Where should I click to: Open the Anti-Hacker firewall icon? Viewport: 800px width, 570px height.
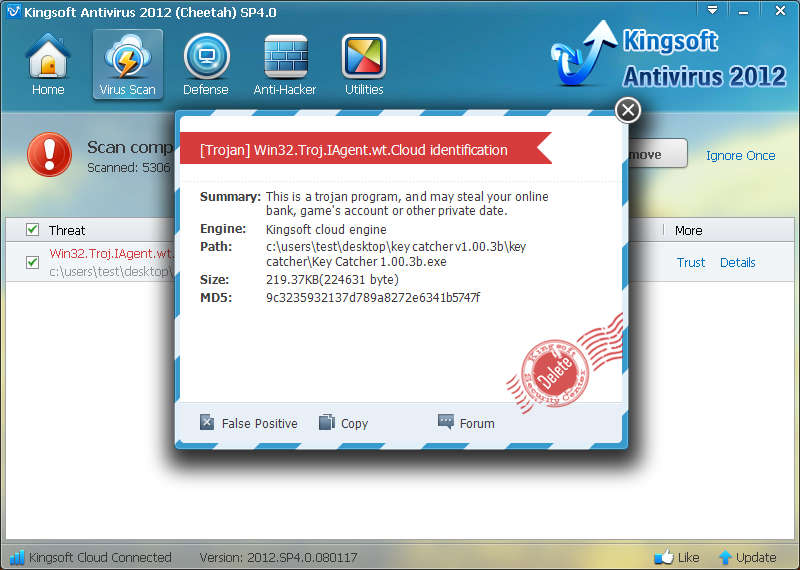(x=286, y=56)
